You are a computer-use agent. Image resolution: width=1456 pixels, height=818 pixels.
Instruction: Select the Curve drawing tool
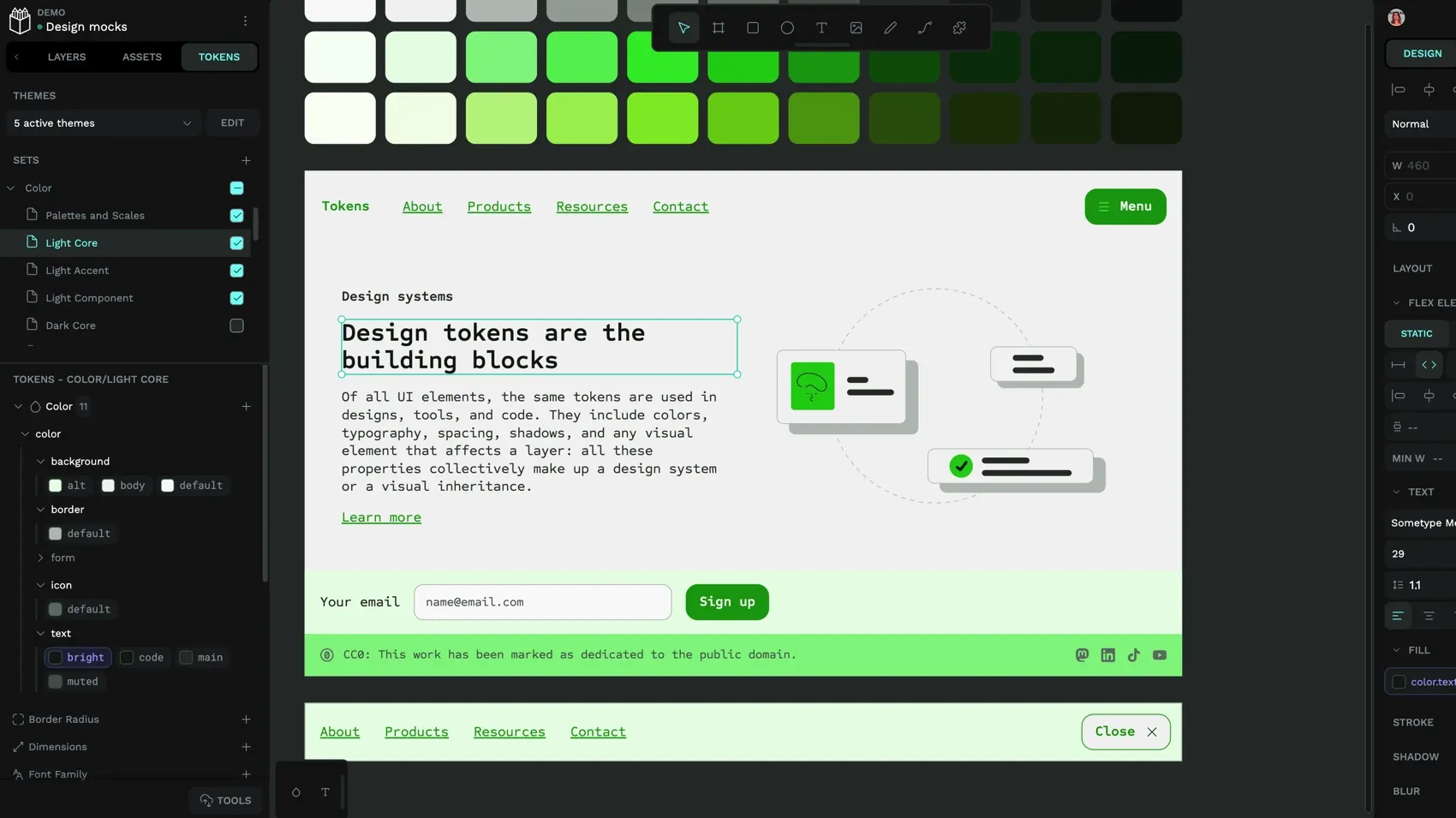point(924,27)
